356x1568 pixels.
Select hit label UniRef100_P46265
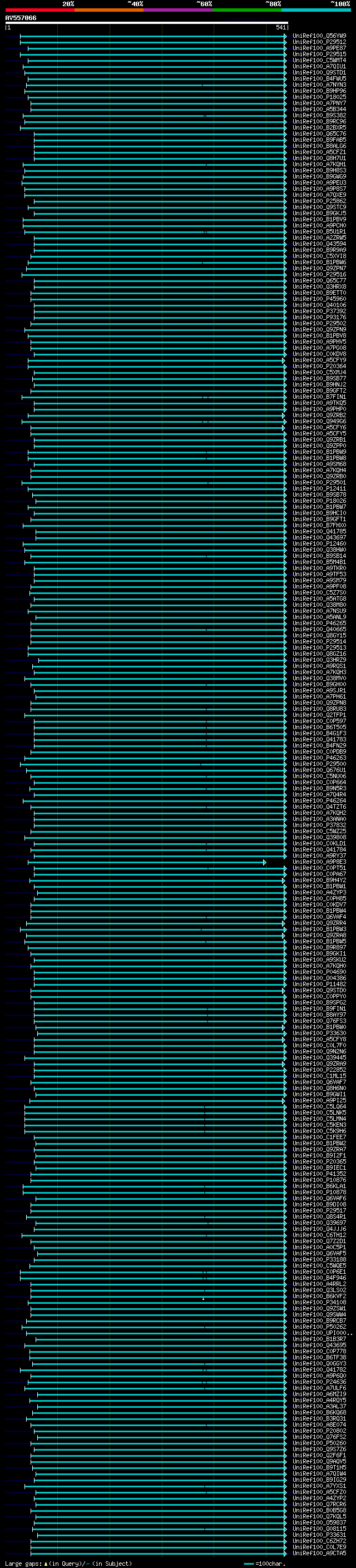point(319,624)
